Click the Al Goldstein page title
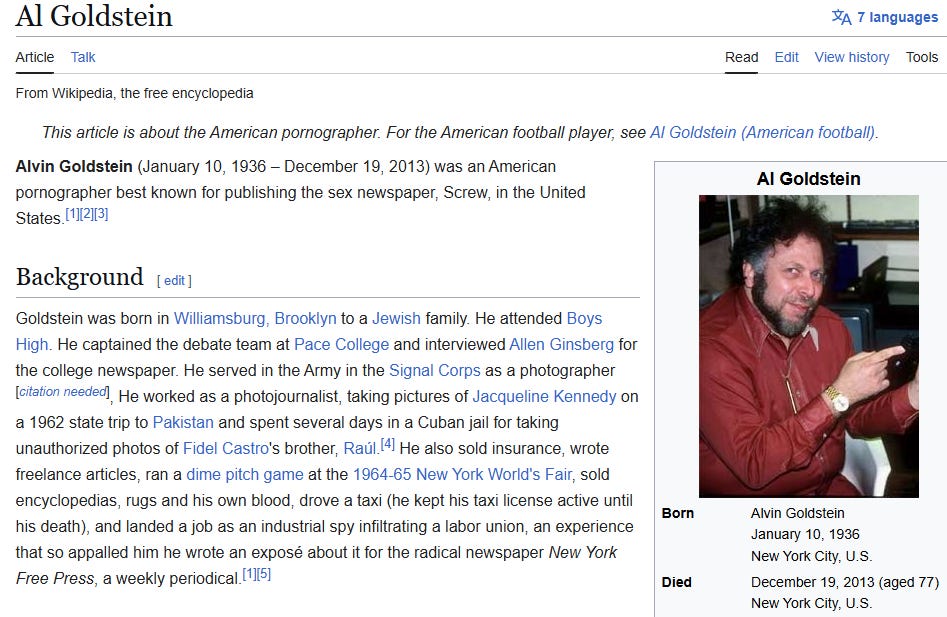This screenshot has width=947, height=617. (x=94, y=16)
